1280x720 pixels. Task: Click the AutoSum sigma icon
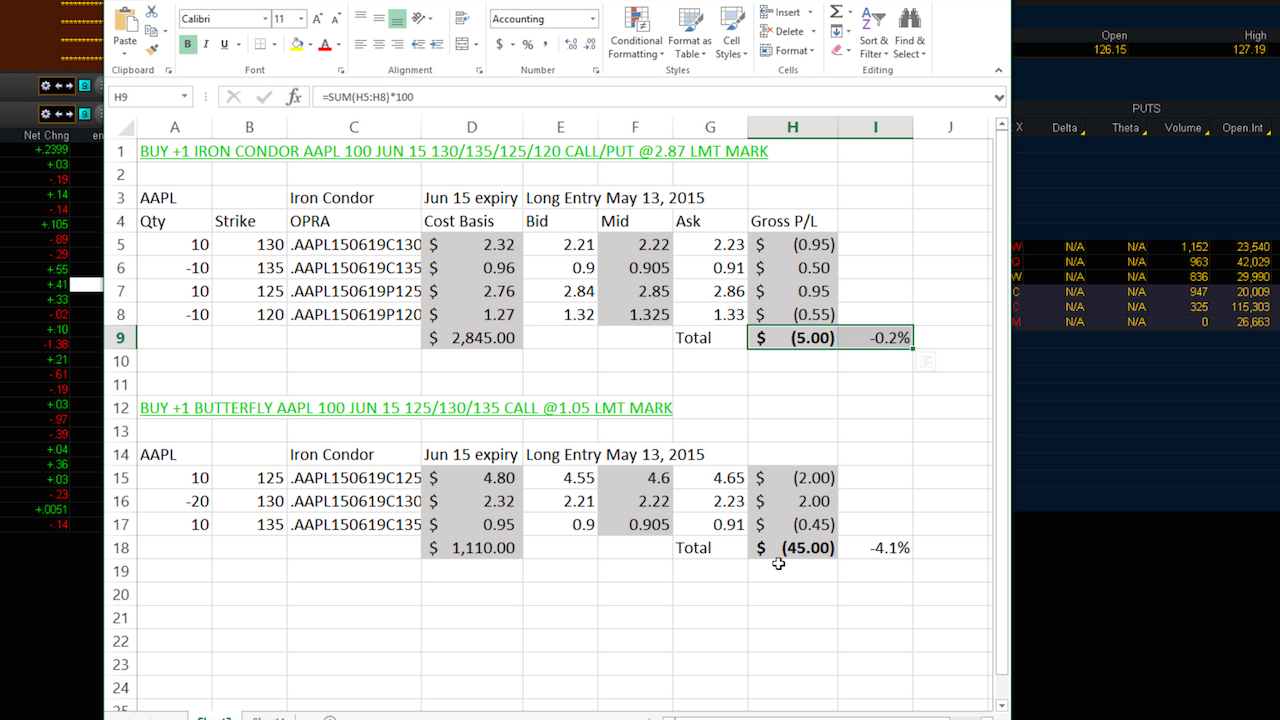[836, 12]
